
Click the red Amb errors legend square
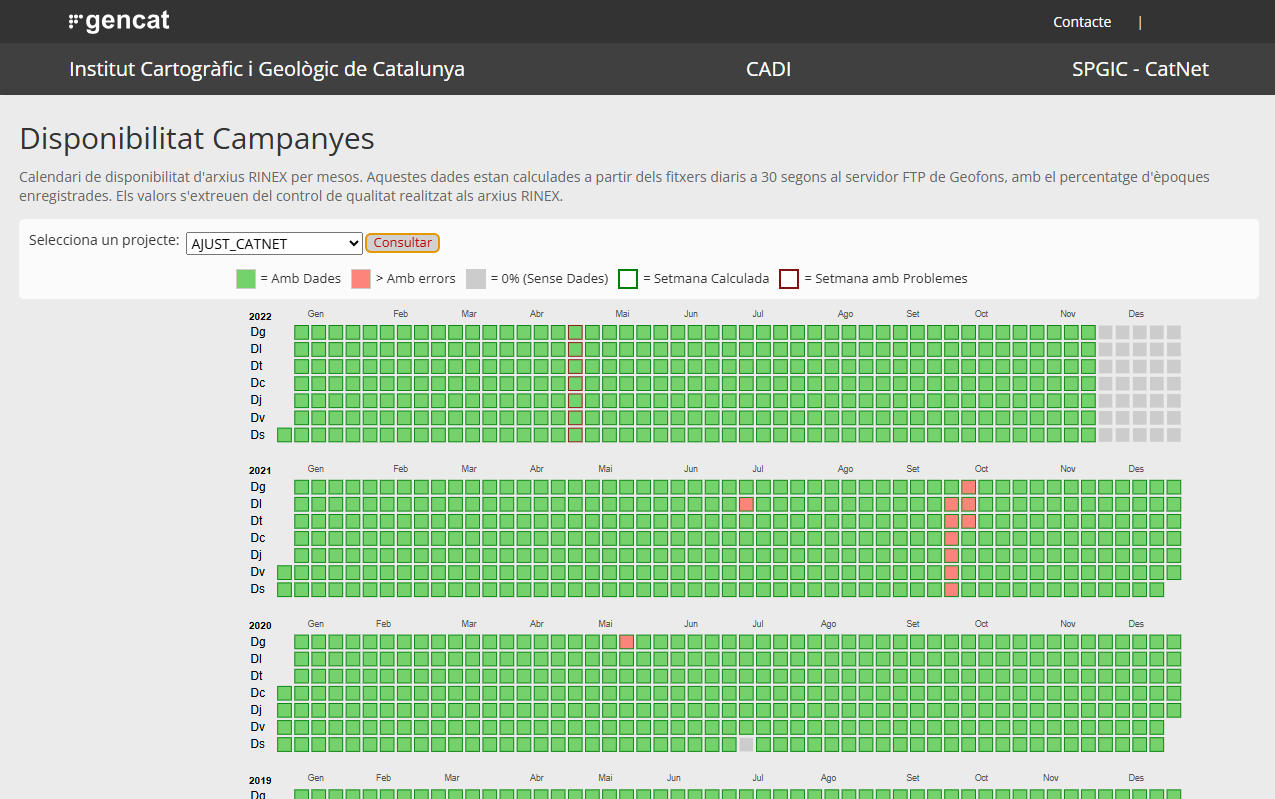pyautogui.click(x=361, y=279)
